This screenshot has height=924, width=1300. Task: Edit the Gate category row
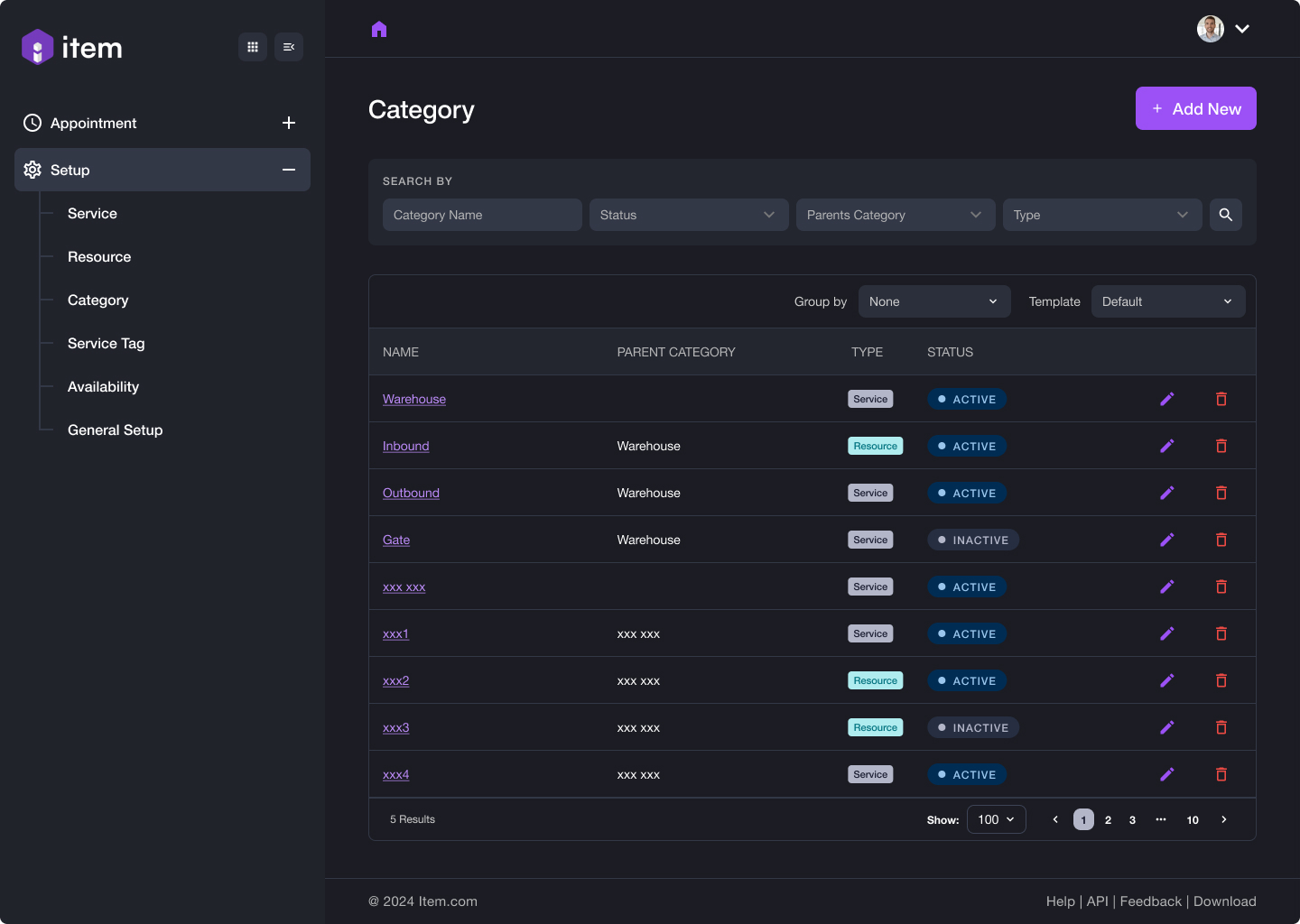pos(1167,540)
